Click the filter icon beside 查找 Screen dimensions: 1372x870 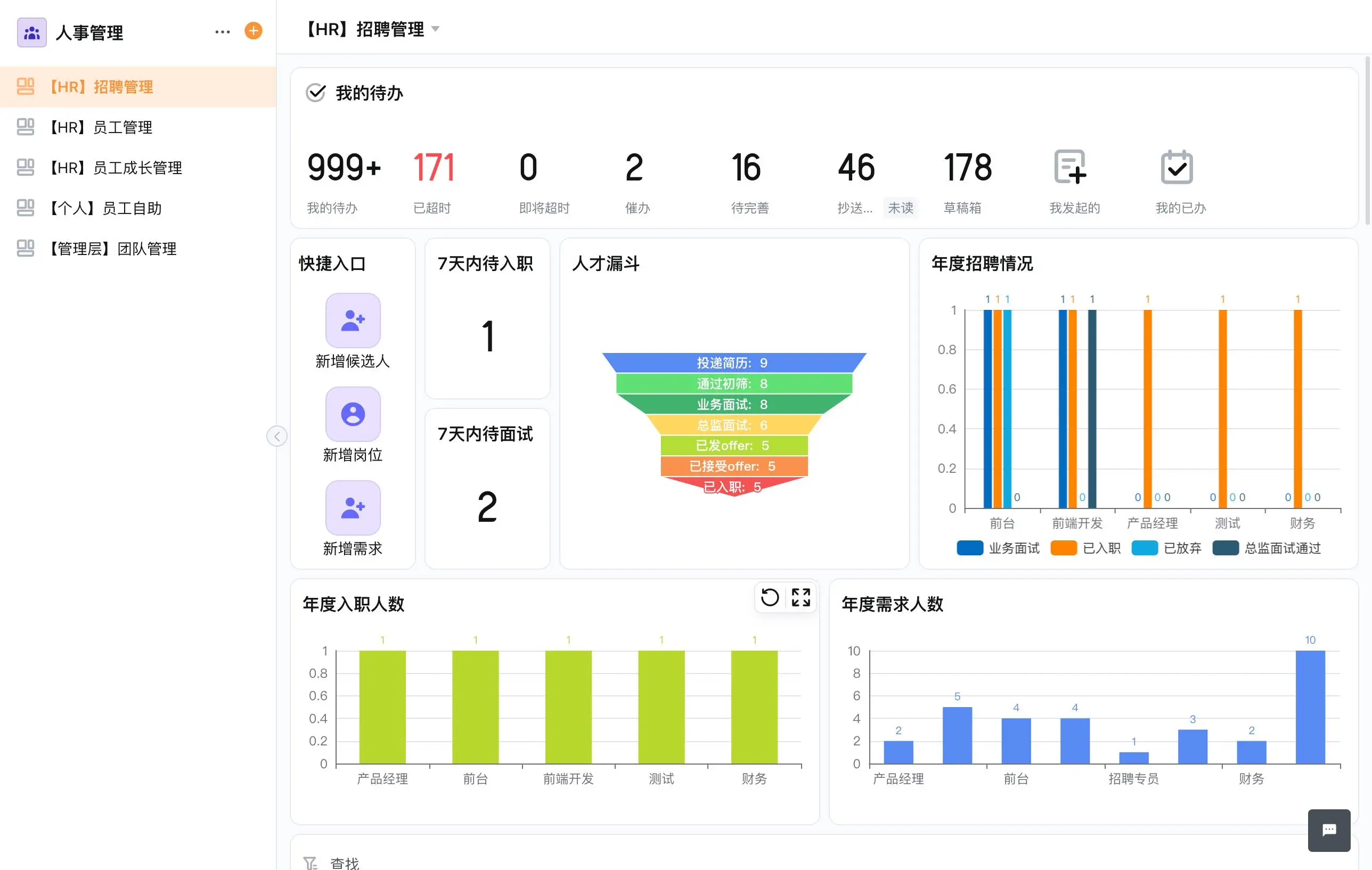pos(310,863)
